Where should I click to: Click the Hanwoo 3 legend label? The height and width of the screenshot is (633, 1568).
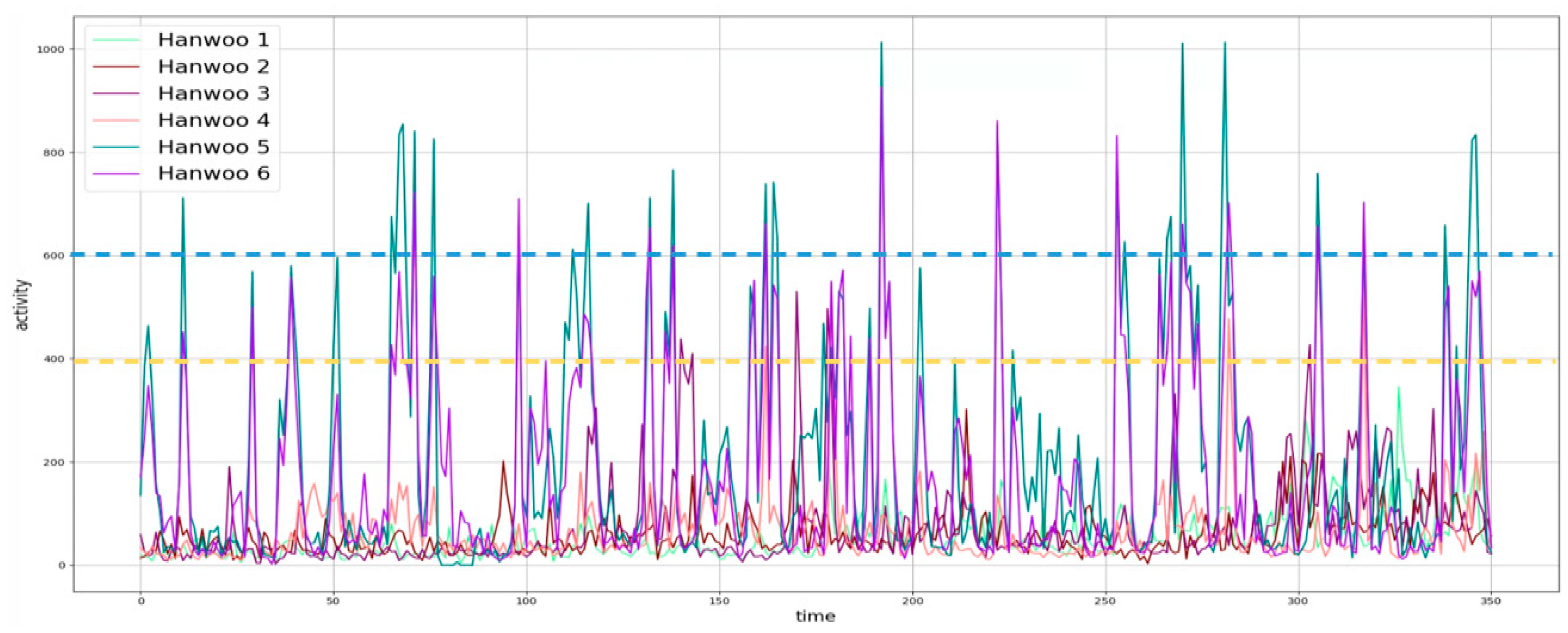(x=213, y=93)
